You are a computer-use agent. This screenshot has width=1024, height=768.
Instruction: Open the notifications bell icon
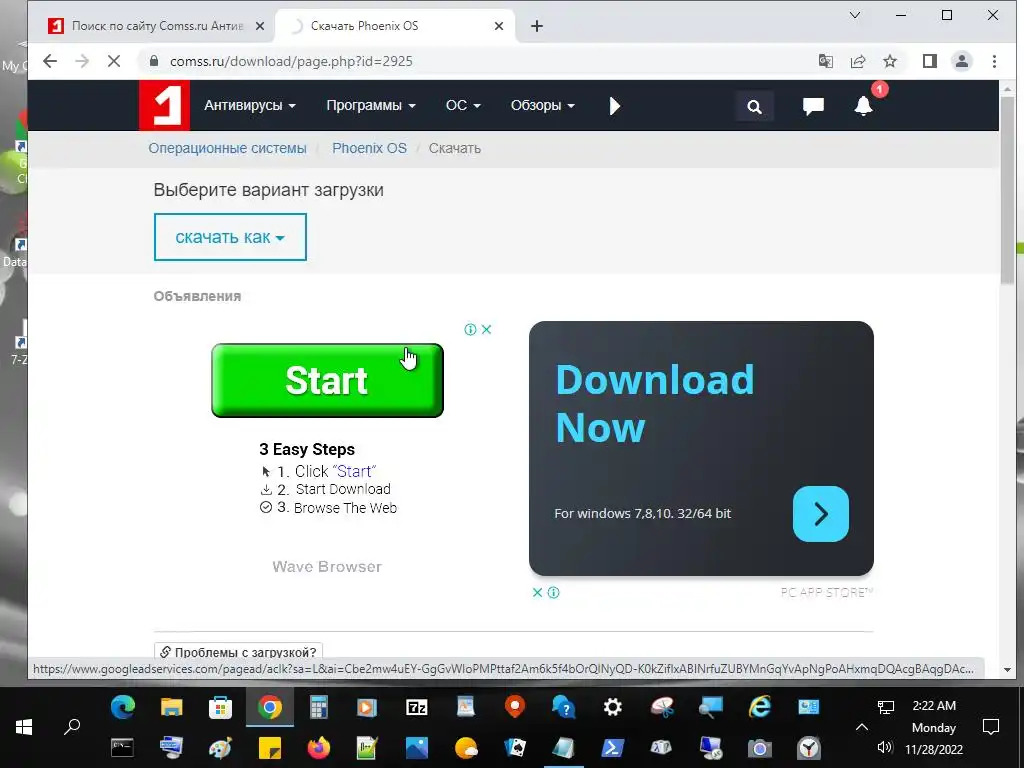(863, 106)
